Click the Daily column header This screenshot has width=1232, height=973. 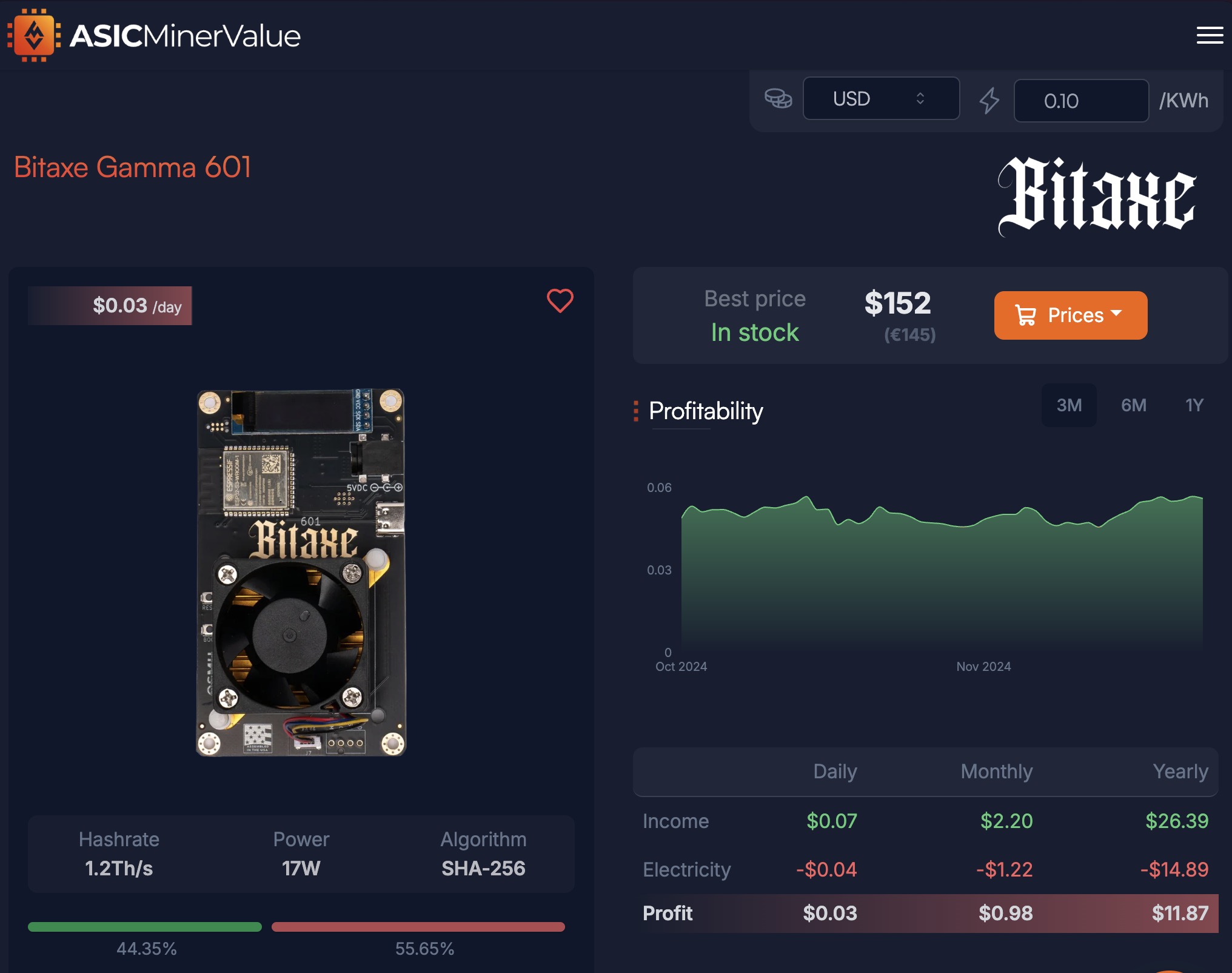click(x=835, y=771)
